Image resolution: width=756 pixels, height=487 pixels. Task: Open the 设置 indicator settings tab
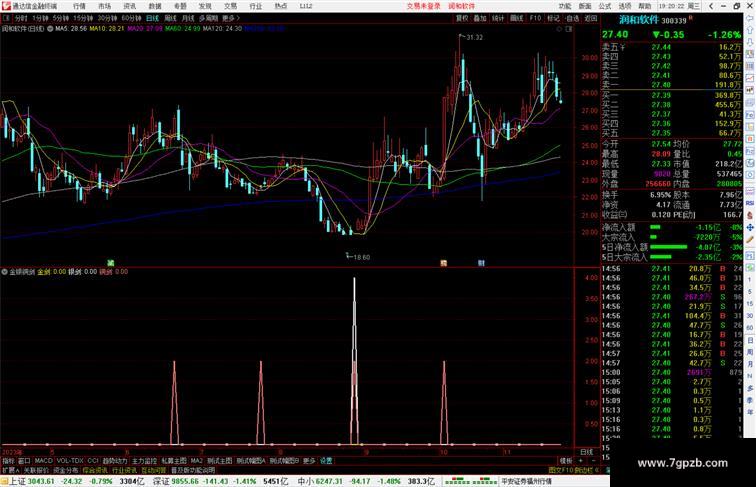tap(326, 461)
